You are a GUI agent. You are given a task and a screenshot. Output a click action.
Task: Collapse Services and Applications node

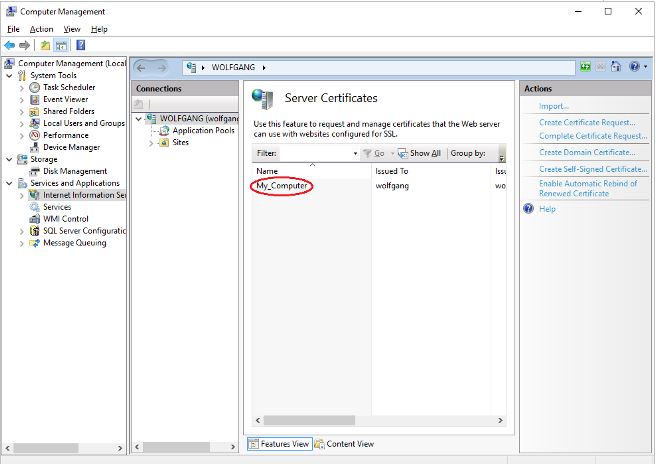pyautogui.click(x=9, y=183)
